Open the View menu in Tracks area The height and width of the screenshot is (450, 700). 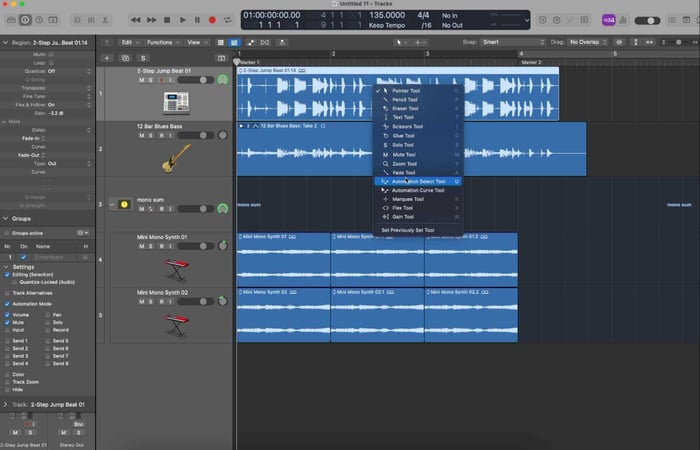(x=196, y=42)
